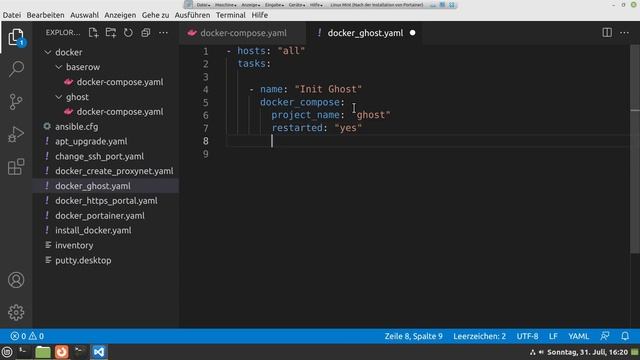The height and width of the screenshot is (360, 640).
Task: Open the inventory file
Action: click(x=74, y=245)
